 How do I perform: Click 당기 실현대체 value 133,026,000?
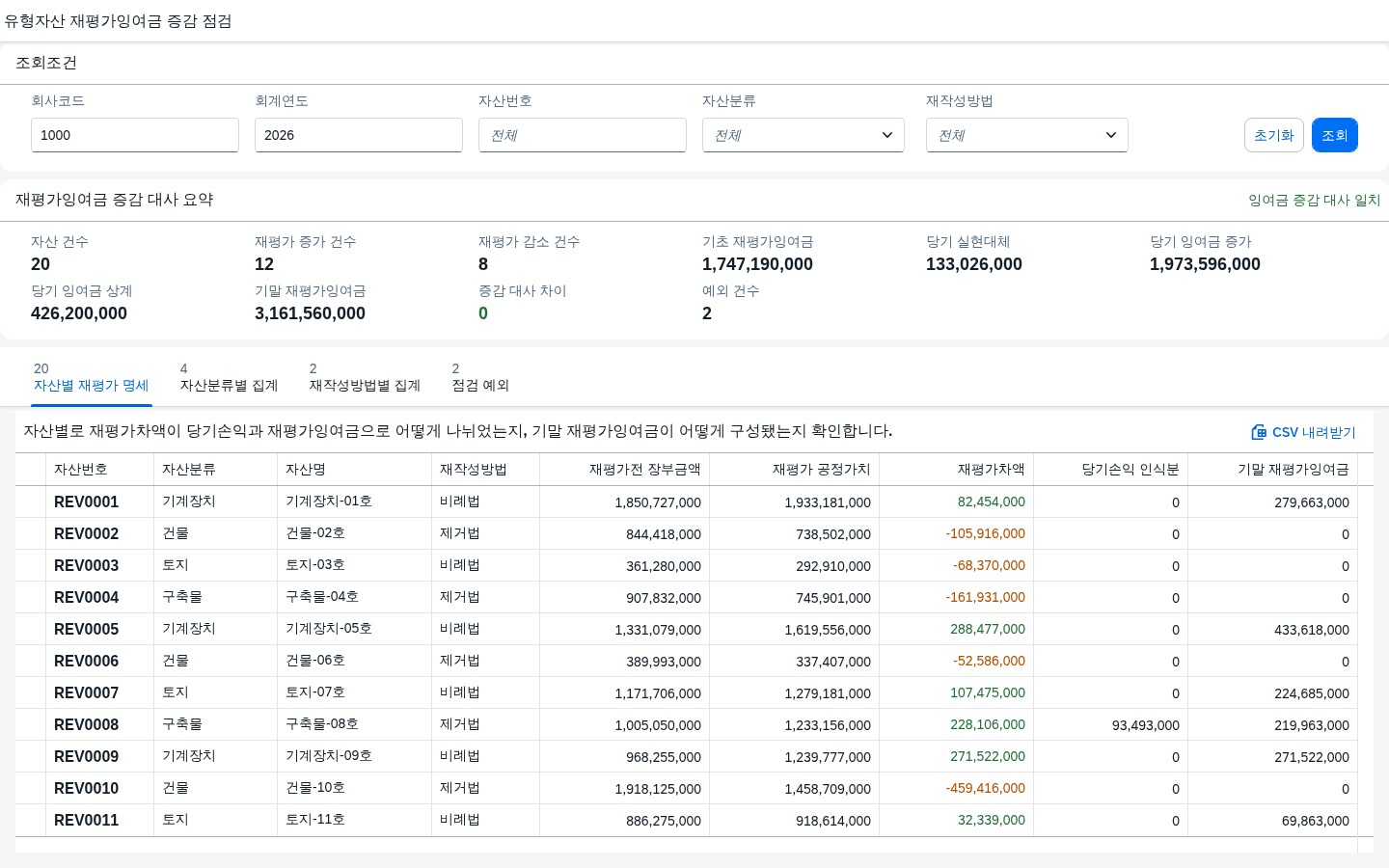point(974,264)
